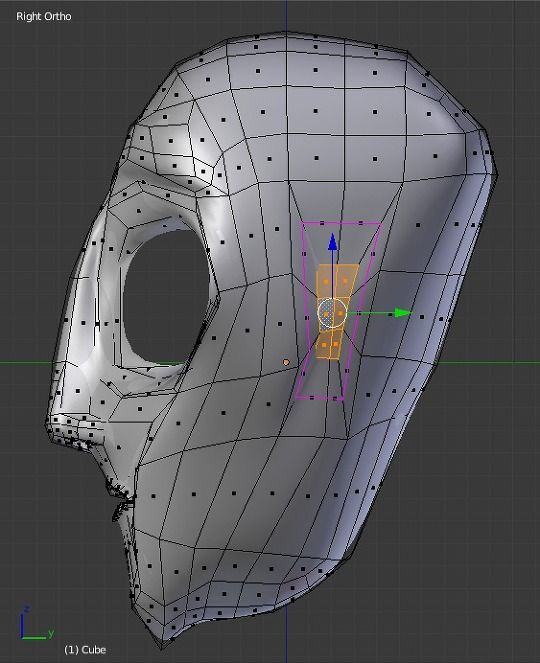
Task: Click the Z letter on the axis indicator
Action: point(26,609)
